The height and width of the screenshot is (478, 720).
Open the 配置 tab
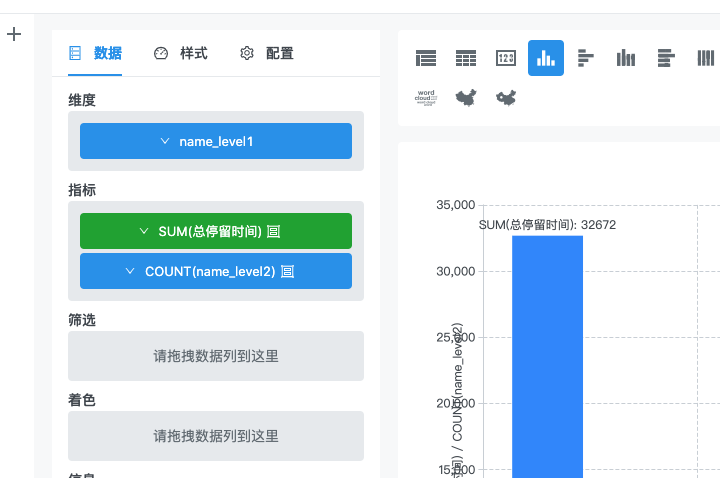pyautogui.click(x=267, y=54)
